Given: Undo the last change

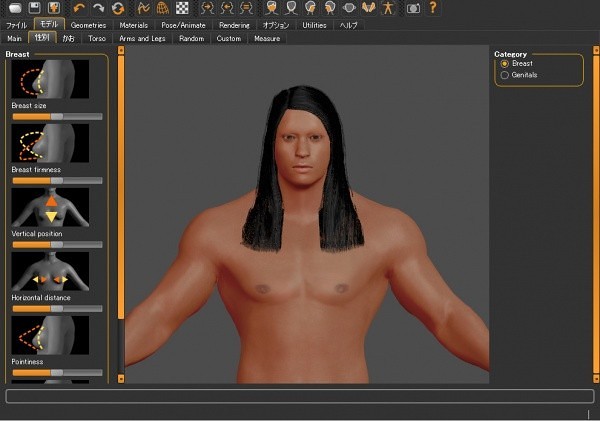Looking at the screenshot, I should (x=79, y=8).
